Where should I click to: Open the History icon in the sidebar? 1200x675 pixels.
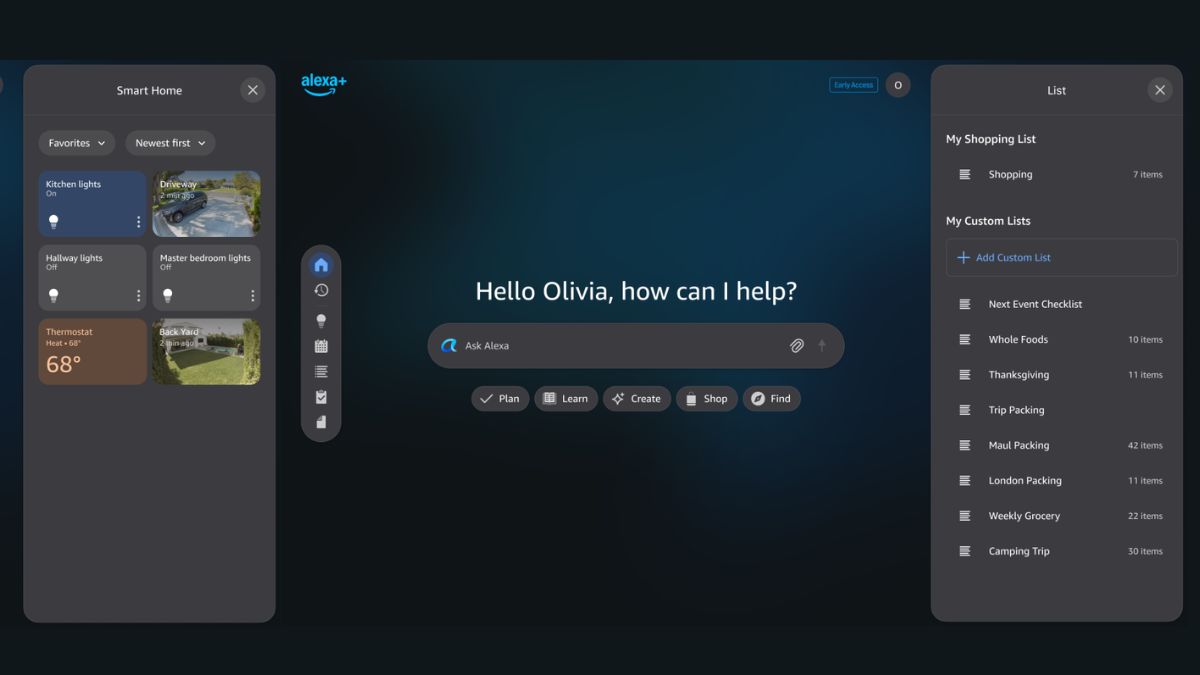[321, 290]
